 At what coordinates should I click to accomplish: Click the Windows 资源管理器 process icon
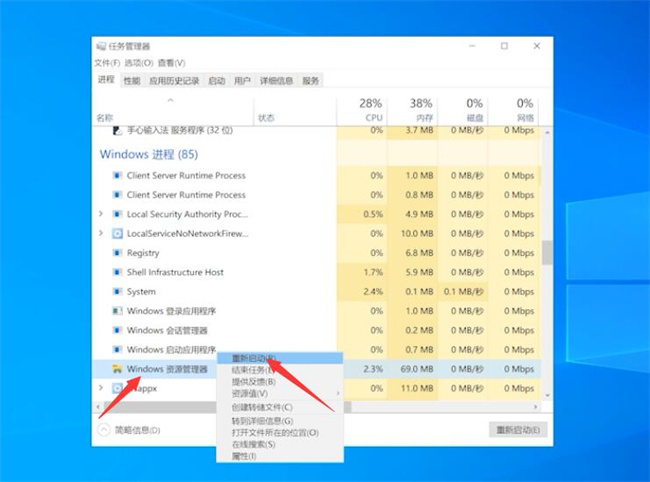[x=117, y=369]
